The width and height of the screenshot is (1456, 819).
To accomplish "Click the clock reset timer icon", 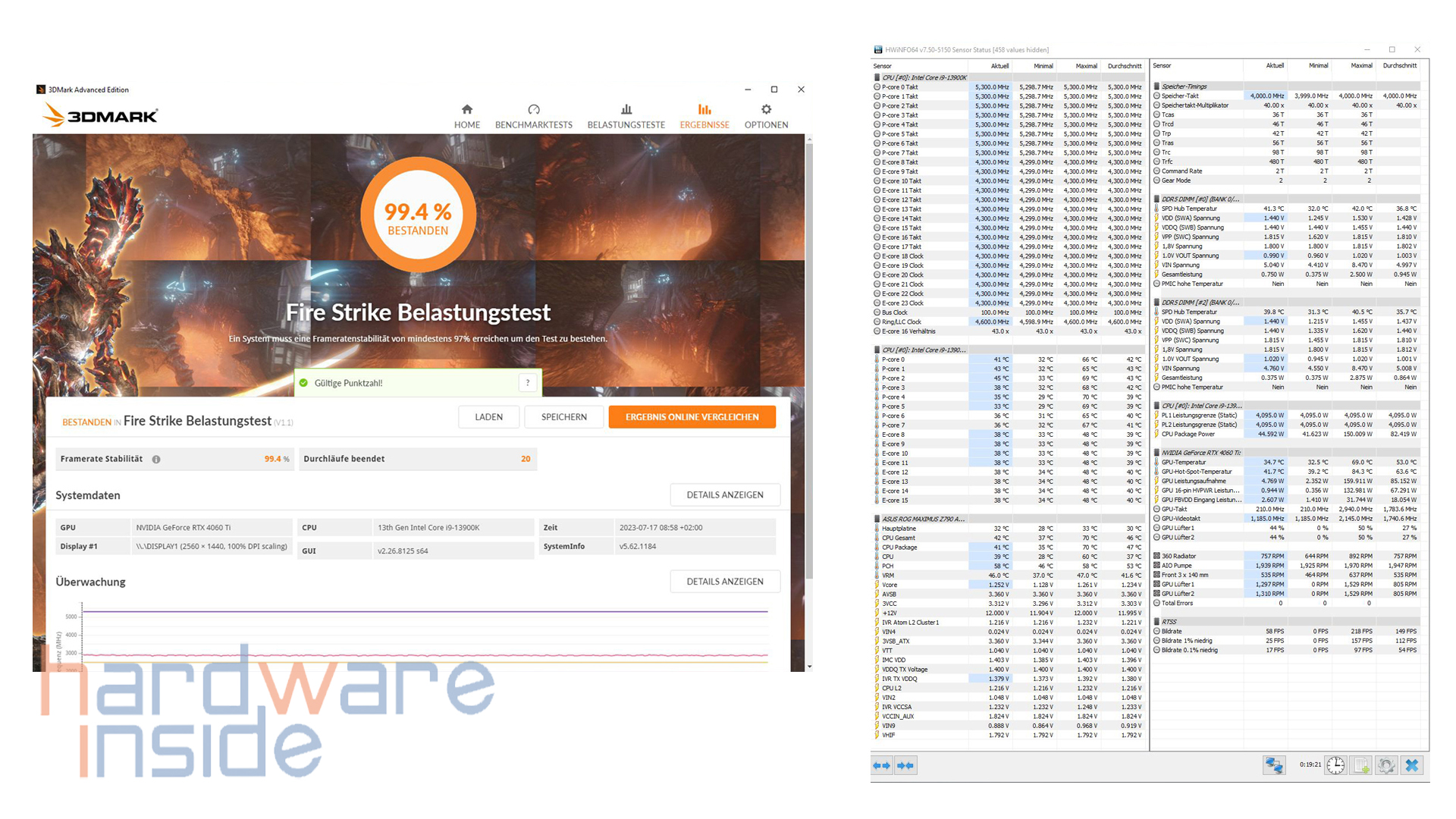I will pos(1335,766).
